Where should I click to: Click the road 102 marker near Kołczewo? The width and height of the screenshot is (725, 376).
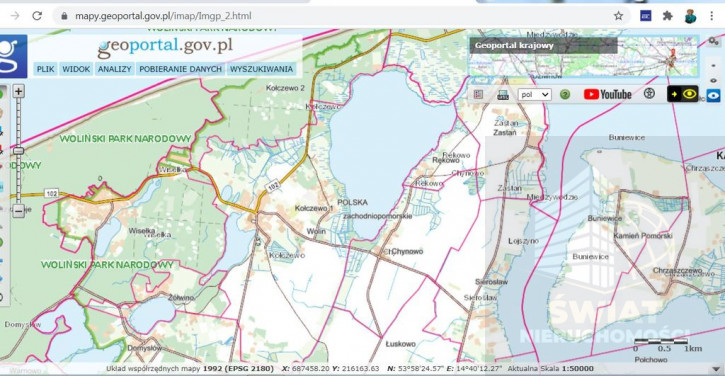[x=273, y=185]
